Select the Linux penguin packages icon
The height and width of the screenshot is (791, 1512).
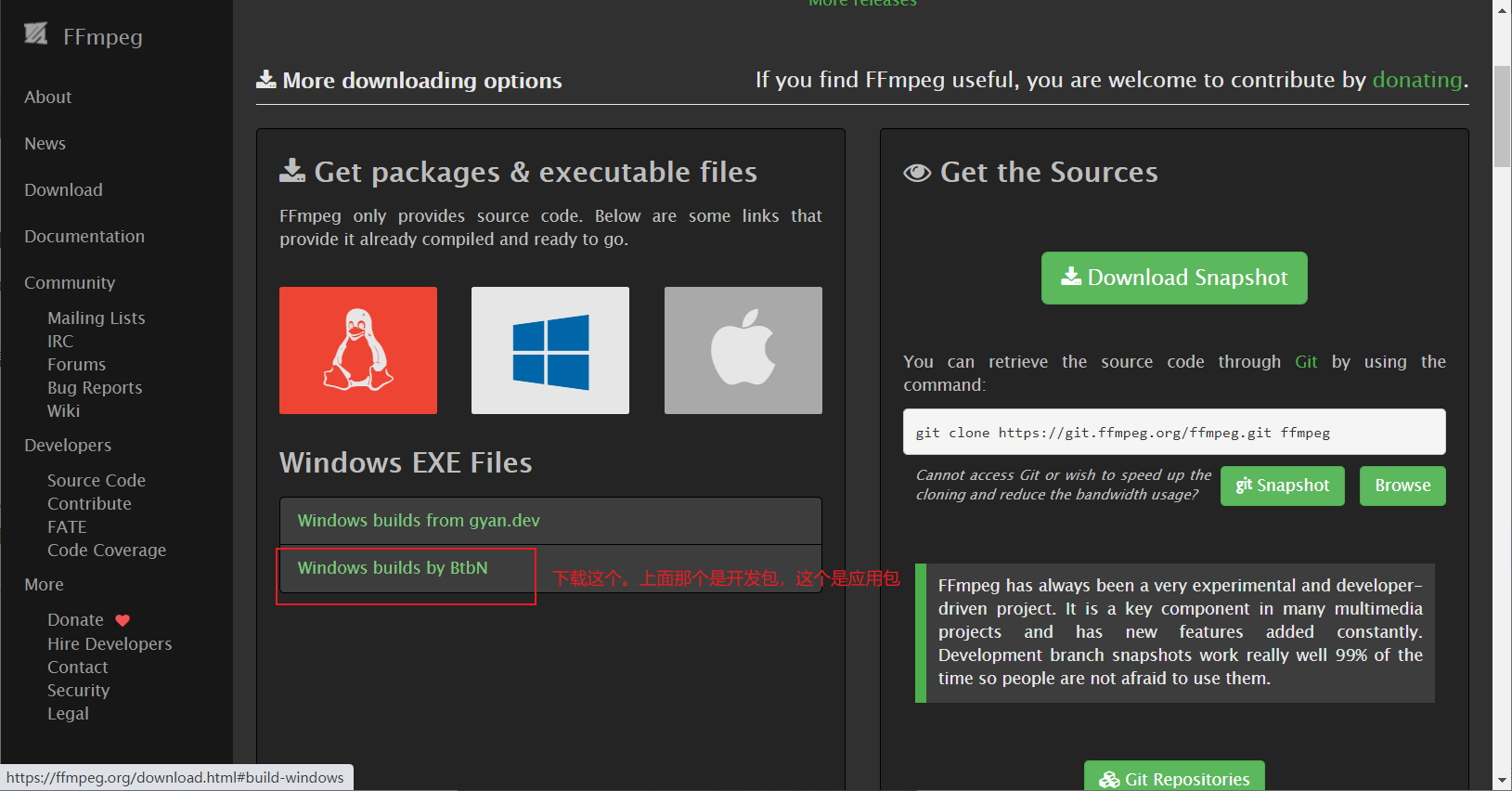(358, 350)
